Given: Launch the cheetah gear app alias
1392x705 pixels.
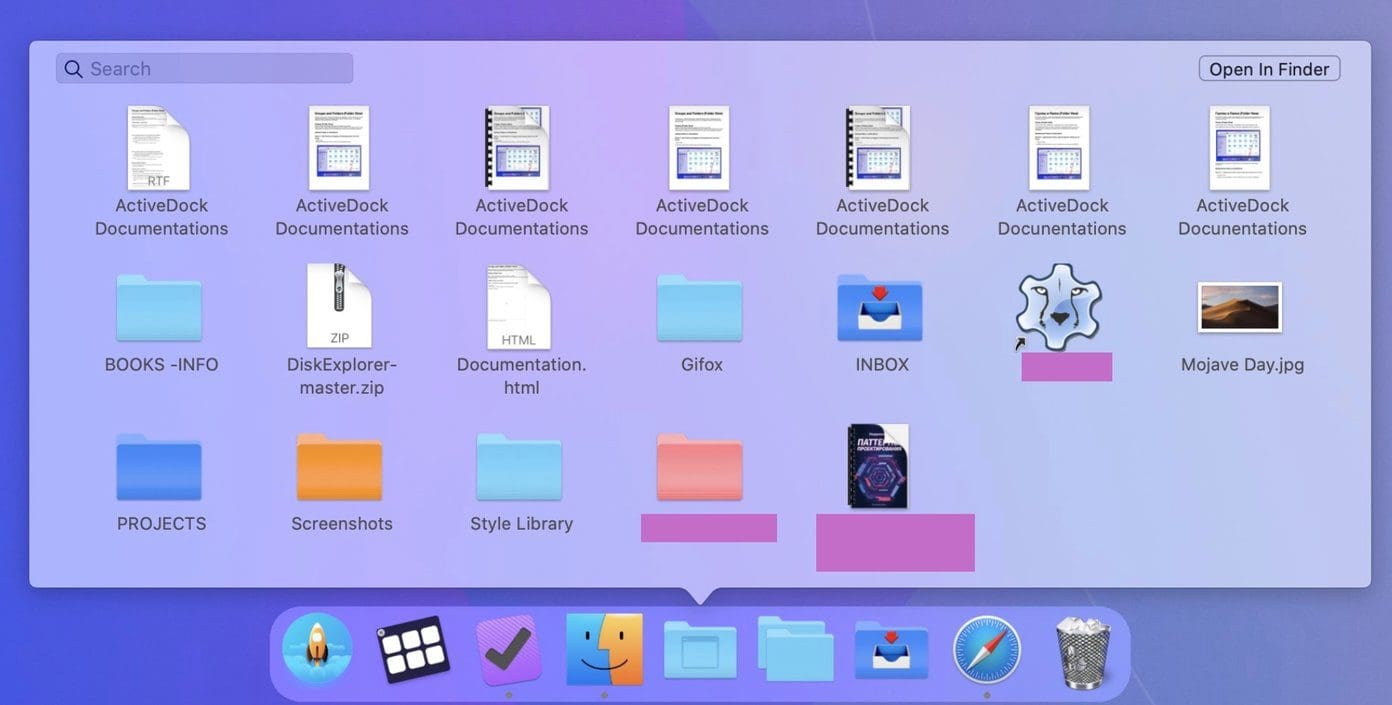Looking at the screenshot, I should click(1059, 307).
